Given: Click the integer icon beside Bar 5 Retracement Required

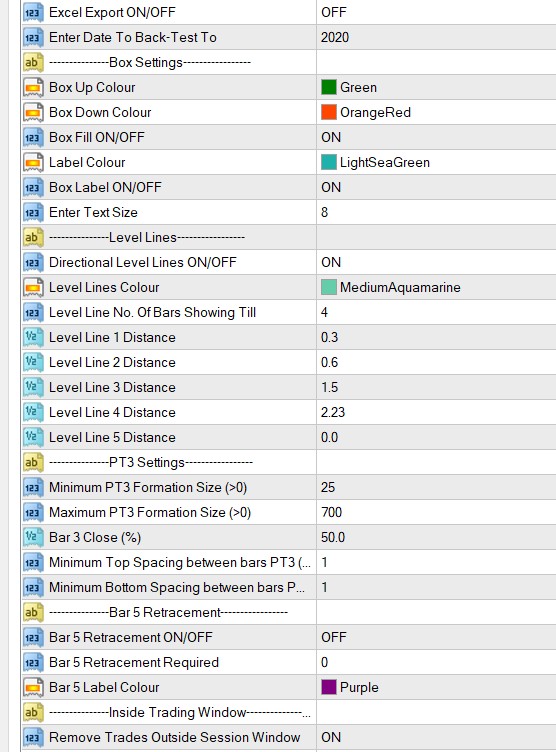Looking at the screenshot, I should (33, 662).
